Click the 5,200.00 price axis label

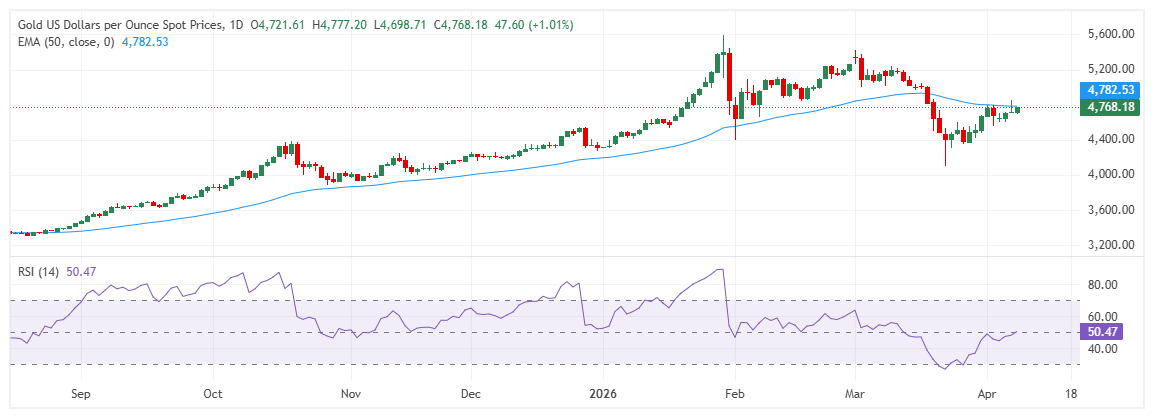pos(1109,69)
